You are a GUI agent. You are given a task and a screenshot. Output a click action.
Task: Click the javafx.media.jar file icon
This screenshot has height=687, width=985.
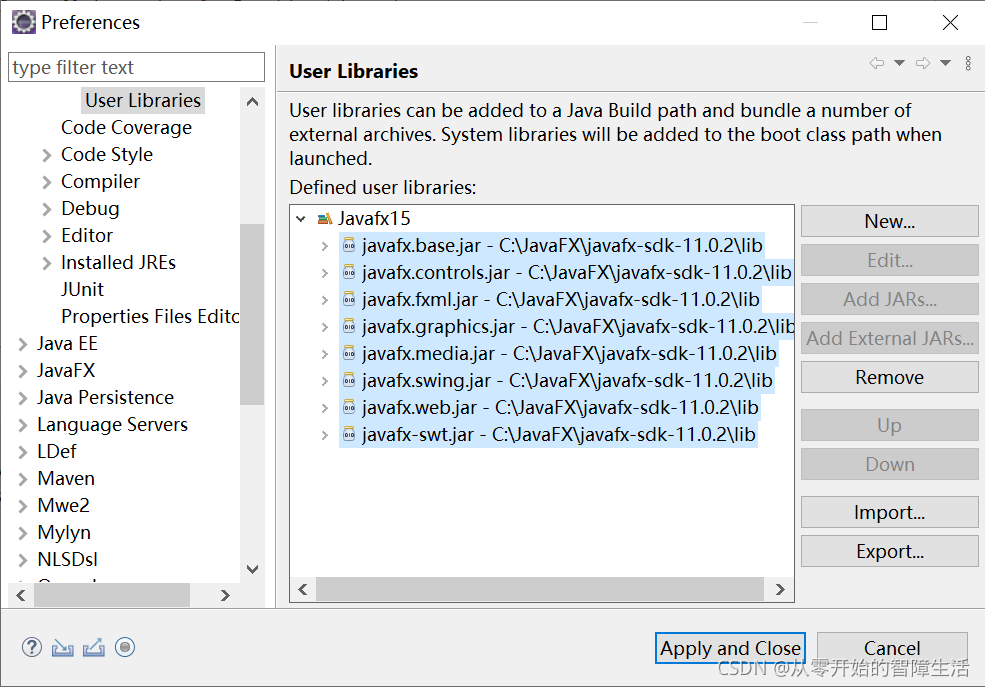click(x=349, y=354)
